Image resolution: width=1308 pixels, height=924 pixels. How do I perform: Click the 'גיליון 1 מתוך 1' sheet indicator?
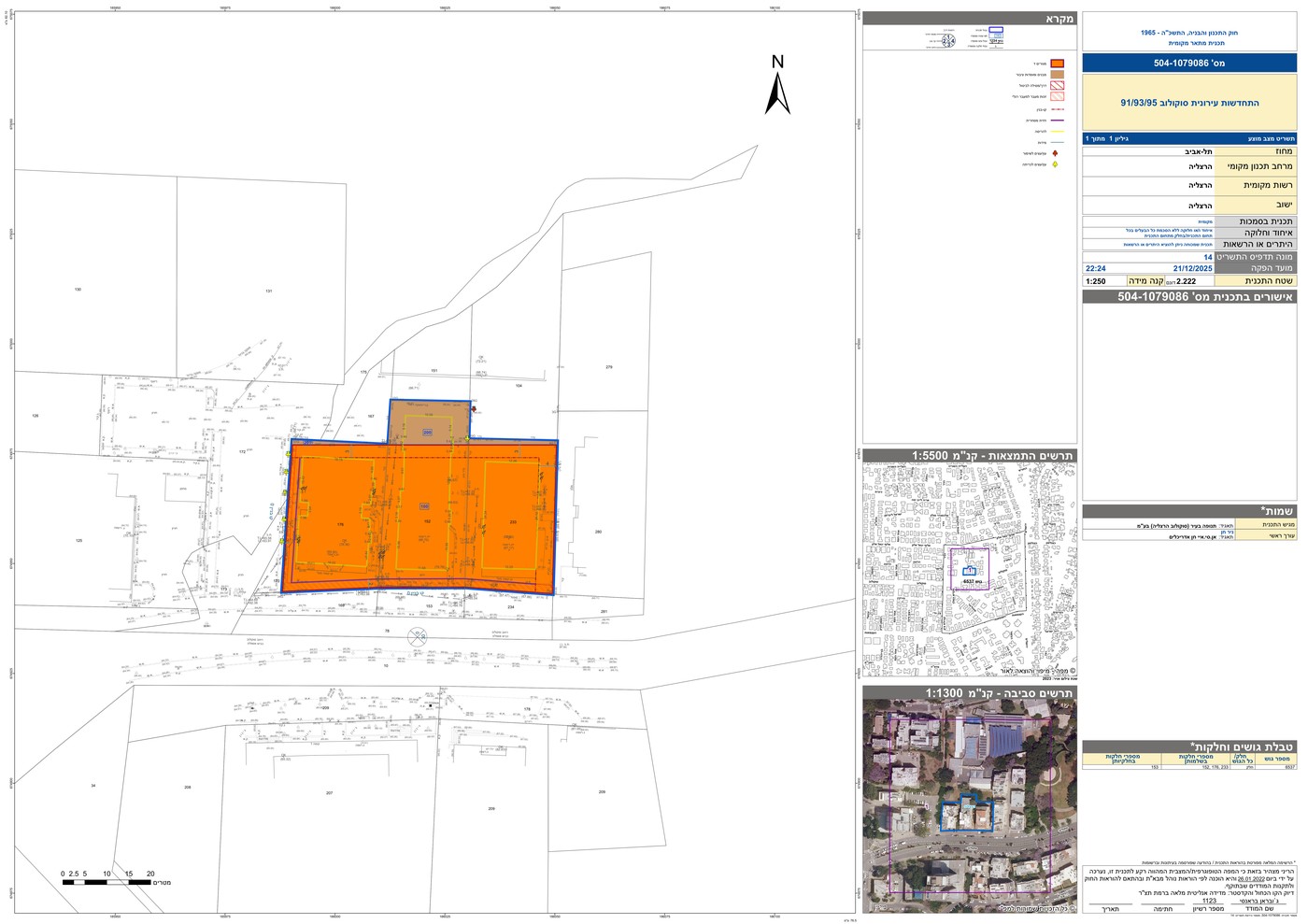(x=1107, y=138)
